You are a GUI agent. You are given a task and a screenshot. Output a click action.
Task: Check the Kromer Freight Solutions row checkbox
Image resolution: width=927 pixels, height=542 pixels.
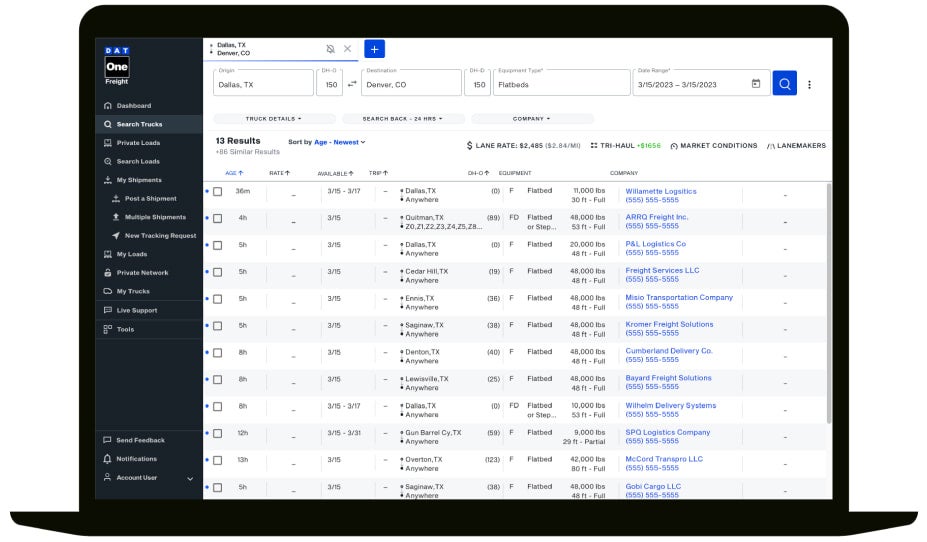[x=218, y=326]
